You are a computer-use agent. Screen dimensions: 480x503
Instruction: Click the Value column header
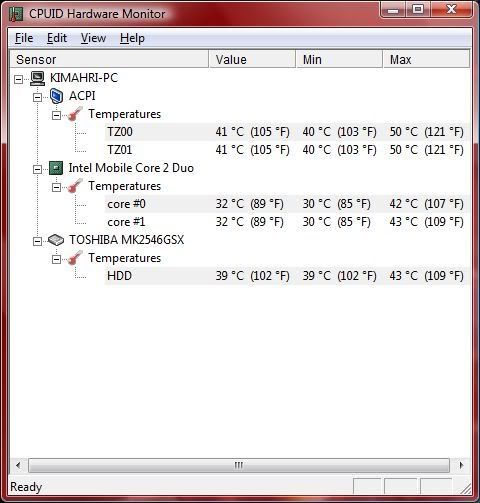252,59
